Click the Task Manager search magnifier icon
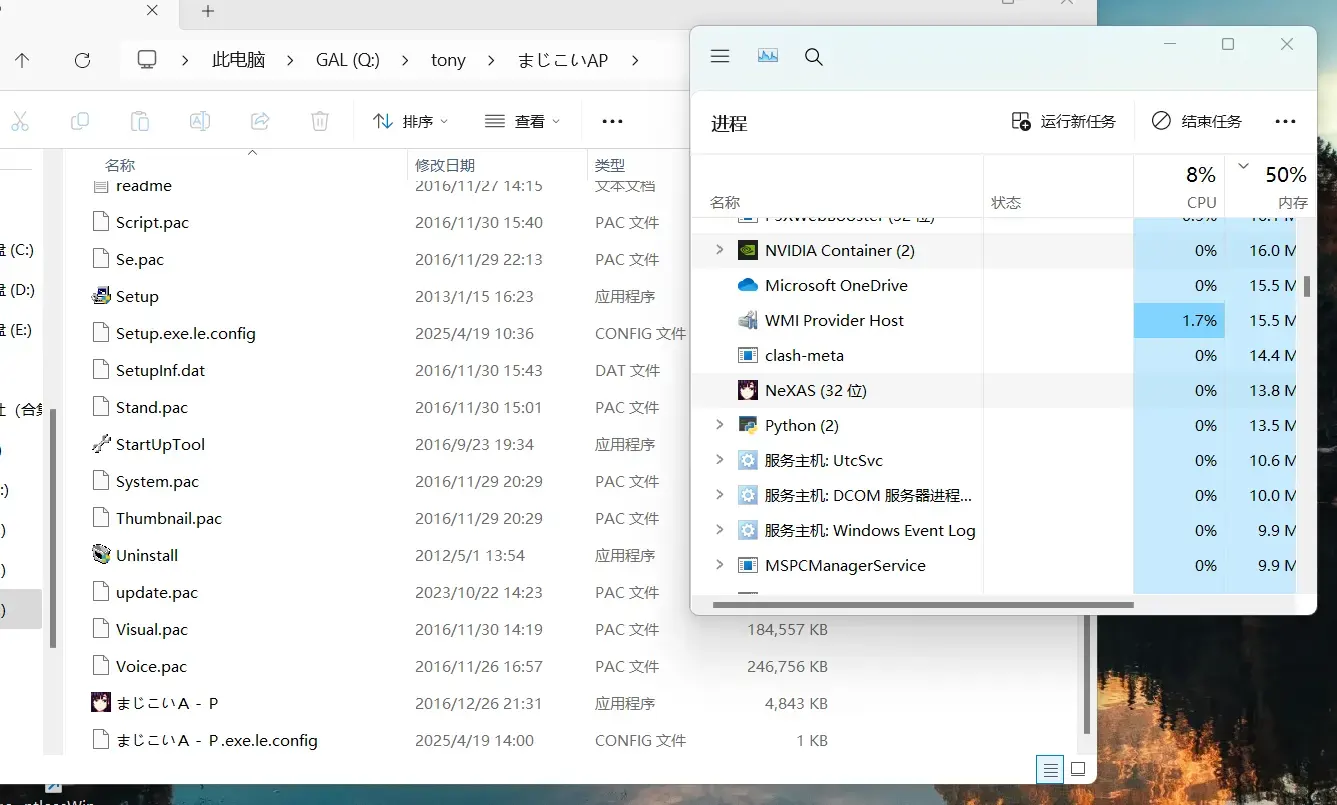 click(x=814, y=57)
